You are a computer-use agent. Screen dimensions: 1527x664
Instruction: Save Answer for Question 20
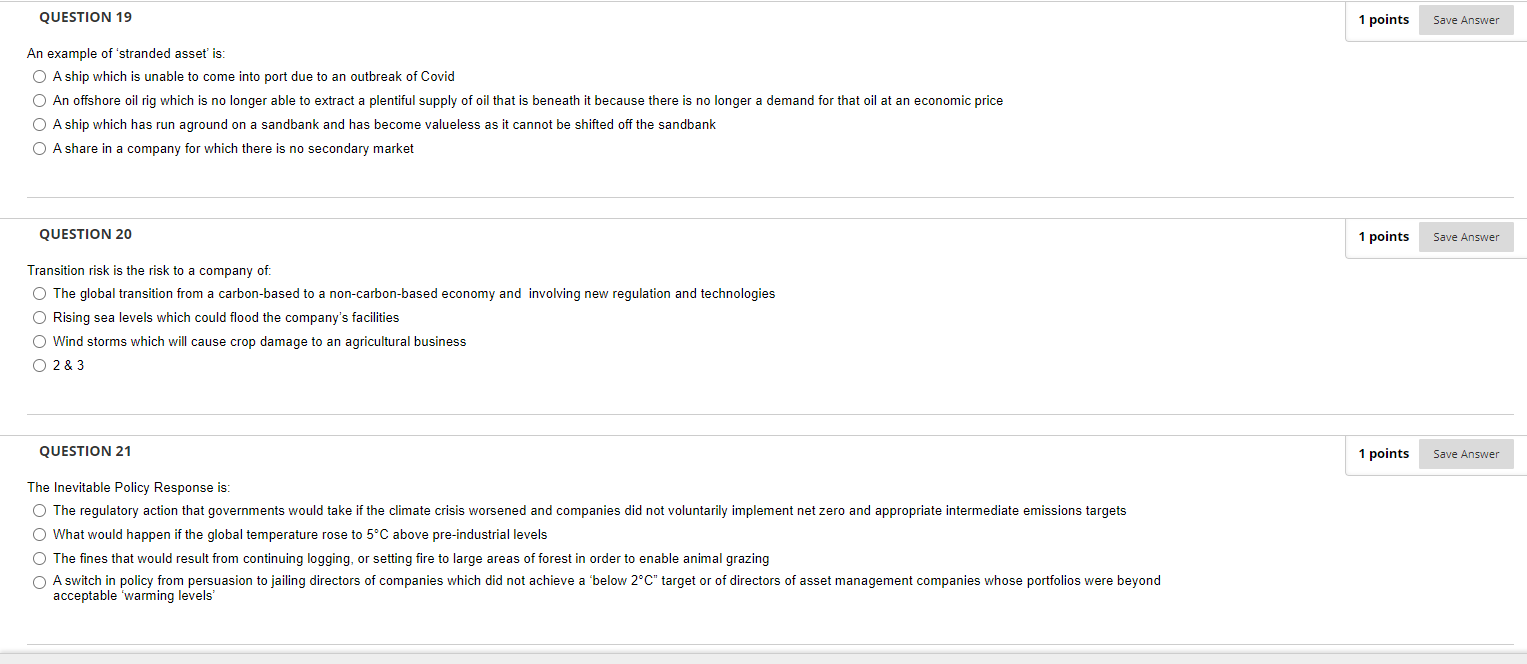[1465, 236]
